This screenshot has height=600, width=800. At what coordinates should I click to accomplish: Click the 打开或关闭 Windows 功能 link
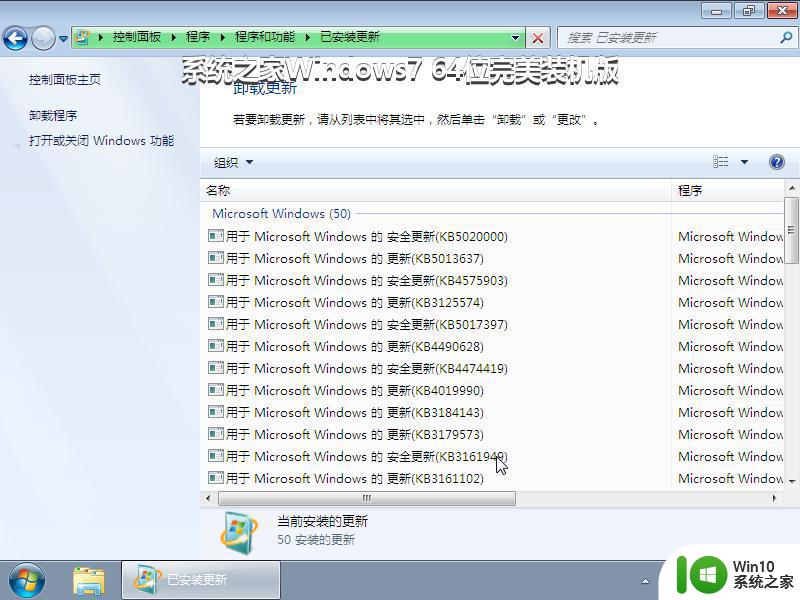(101, 141)
